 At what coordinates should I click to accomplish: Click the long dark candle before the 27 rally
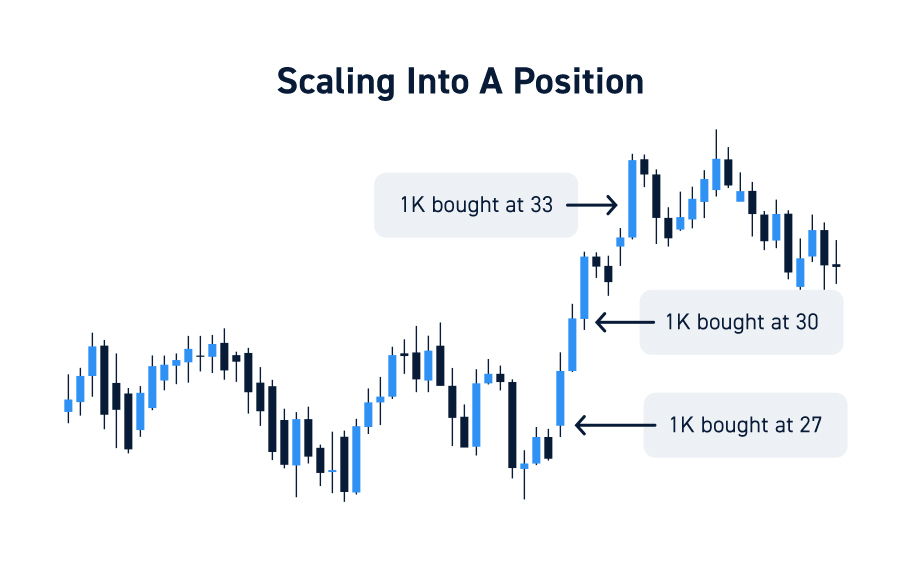point(512,425)
